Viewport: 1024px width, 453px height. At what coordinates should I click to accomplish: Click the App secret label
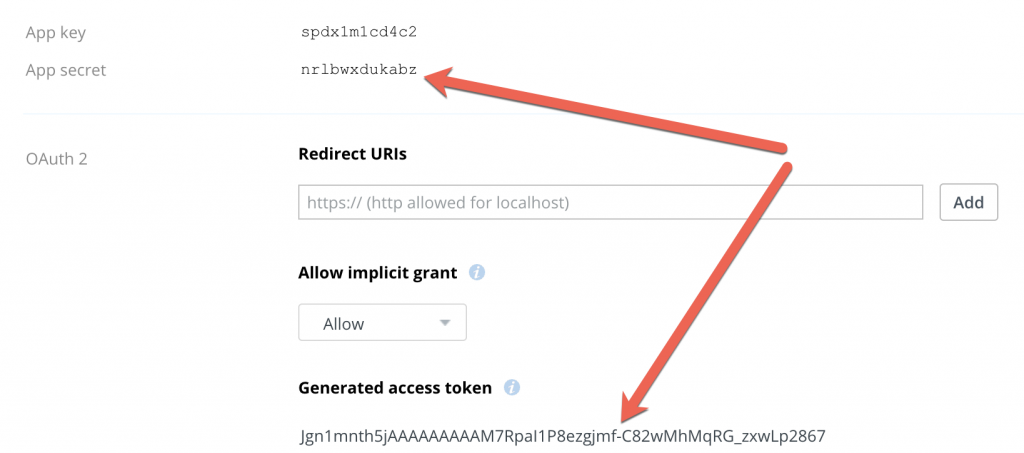click(65, 70)
